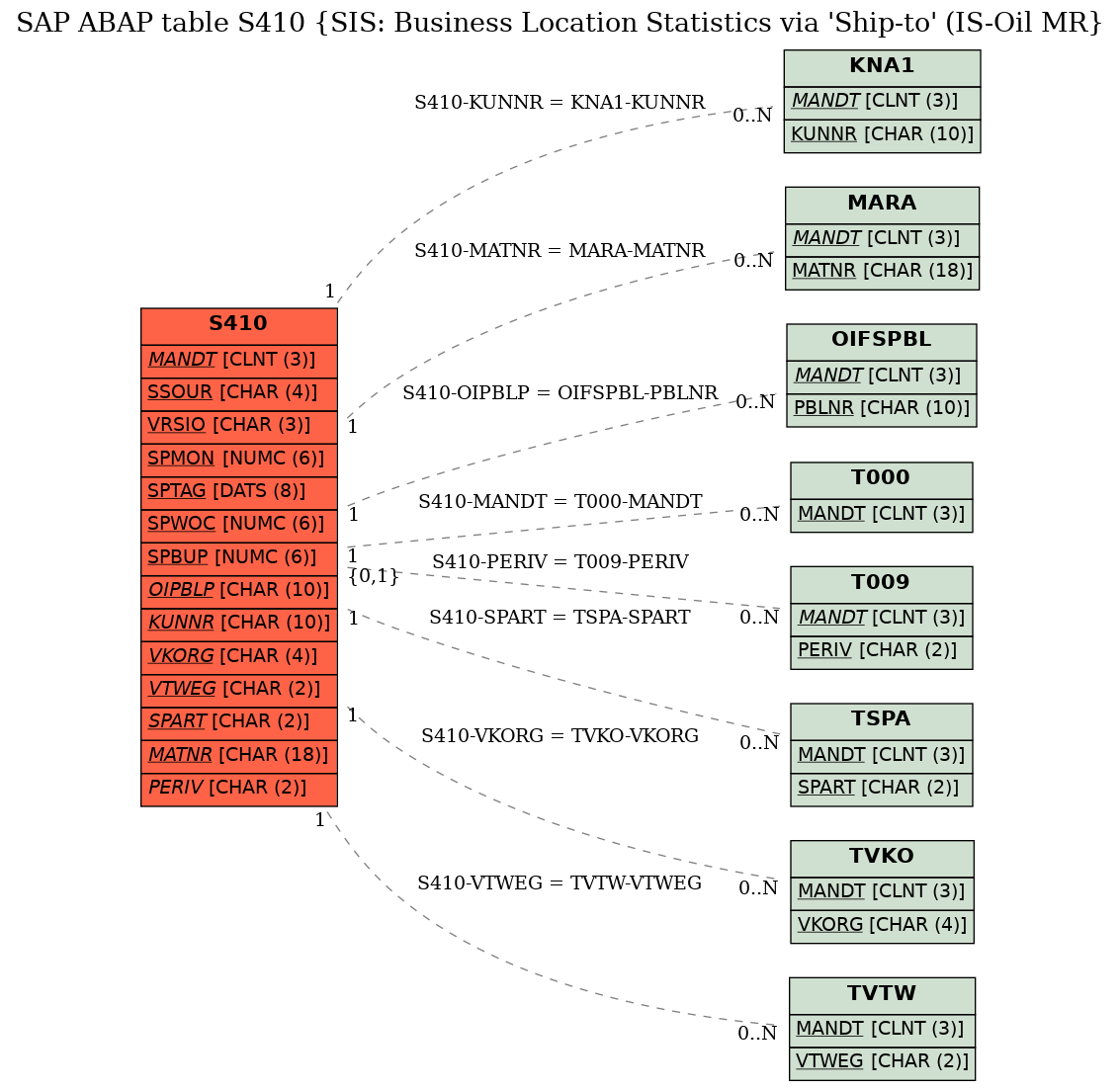Select MANDT [CLNT (3)] in the KNA1 table
This screenshot has width=1120, height=1091.
[x=882, y=102]
